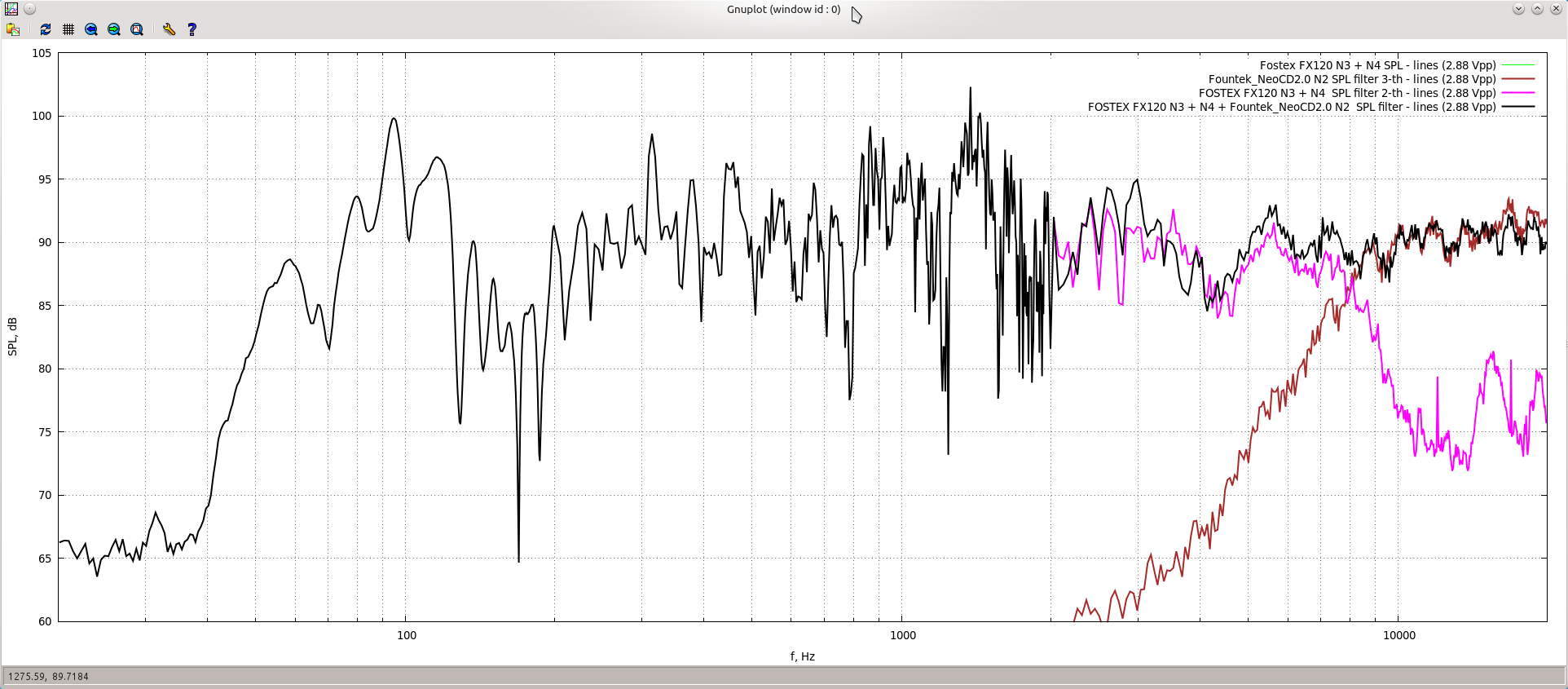Toggle the combined FOSTEX + Fountek SPL filter legend entry
1568x689 pixels.
[1292, 107]
